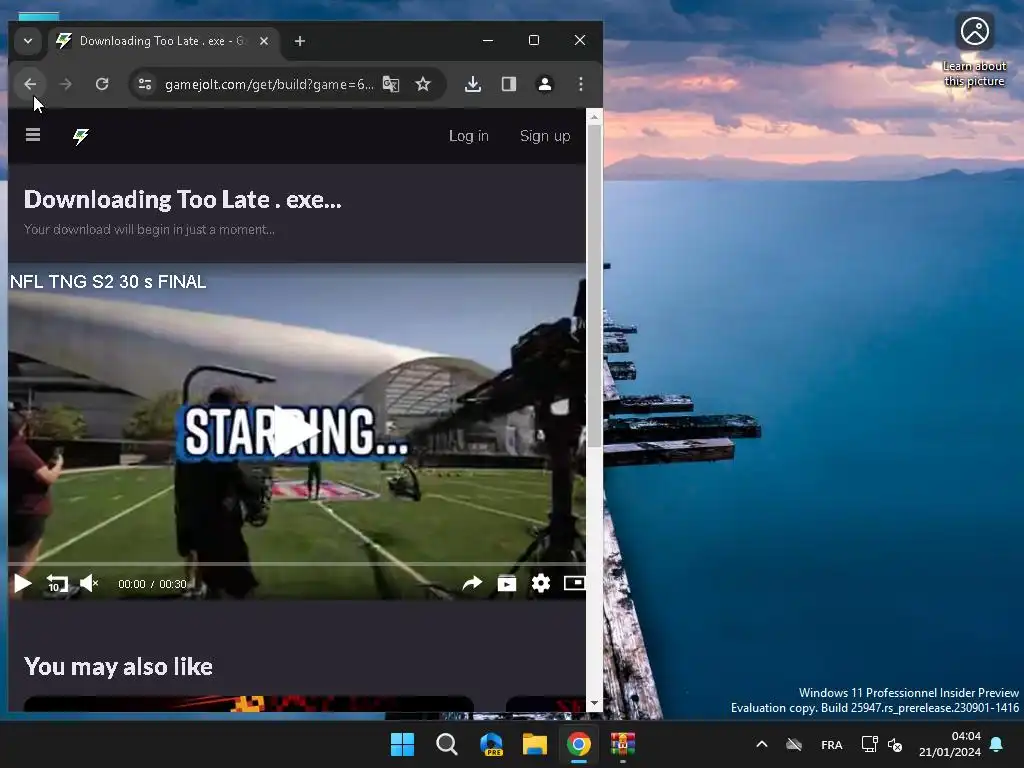Click the video time display 00:00 / 00:30
The height and width of the screenshot is (768, 1024).
pyautogui.click(x=152, y=584)
